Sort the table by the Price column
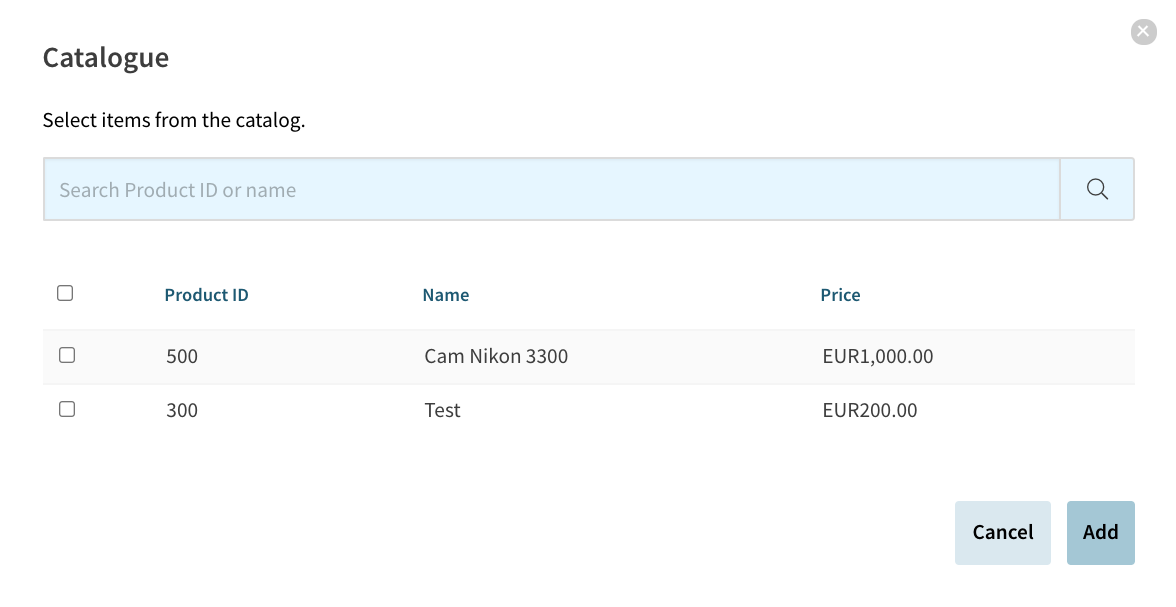 pos(840,295)
